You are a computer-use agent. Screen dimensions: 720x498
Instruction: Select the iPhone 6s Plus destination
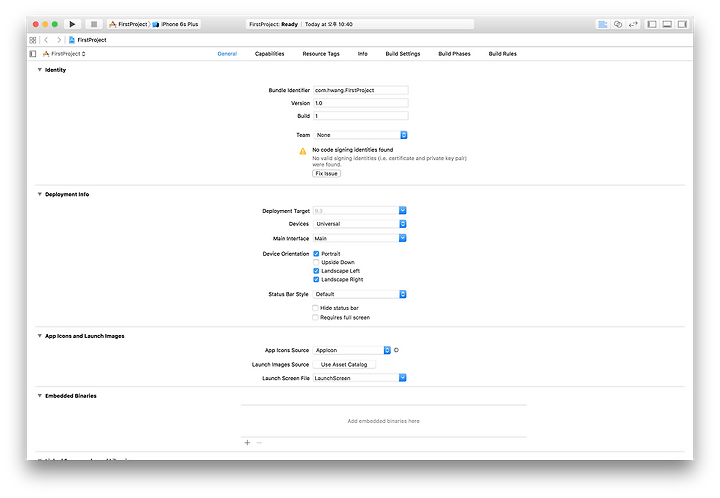pos(175,24)
